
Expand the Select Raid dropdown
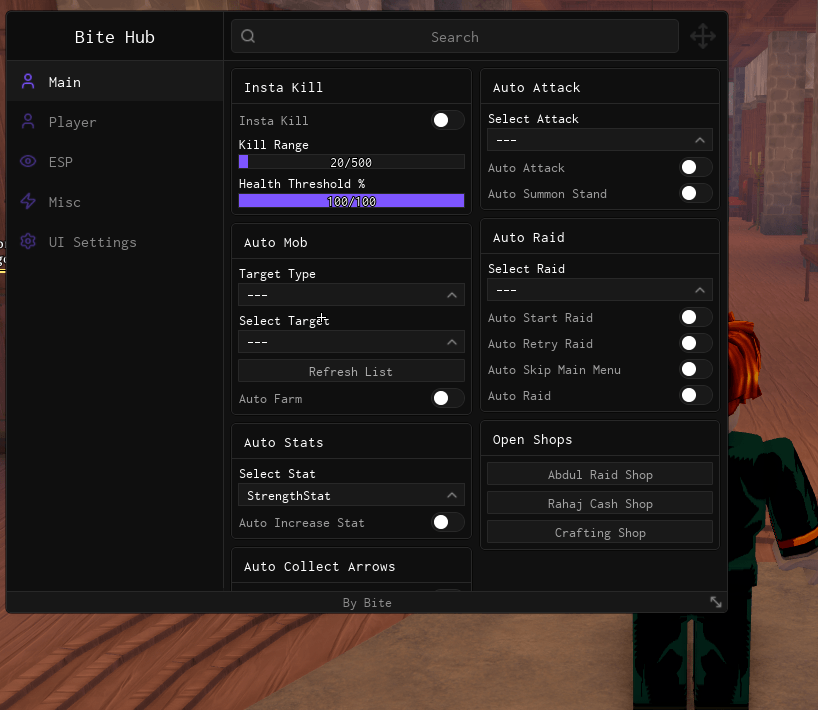point(599,290)
